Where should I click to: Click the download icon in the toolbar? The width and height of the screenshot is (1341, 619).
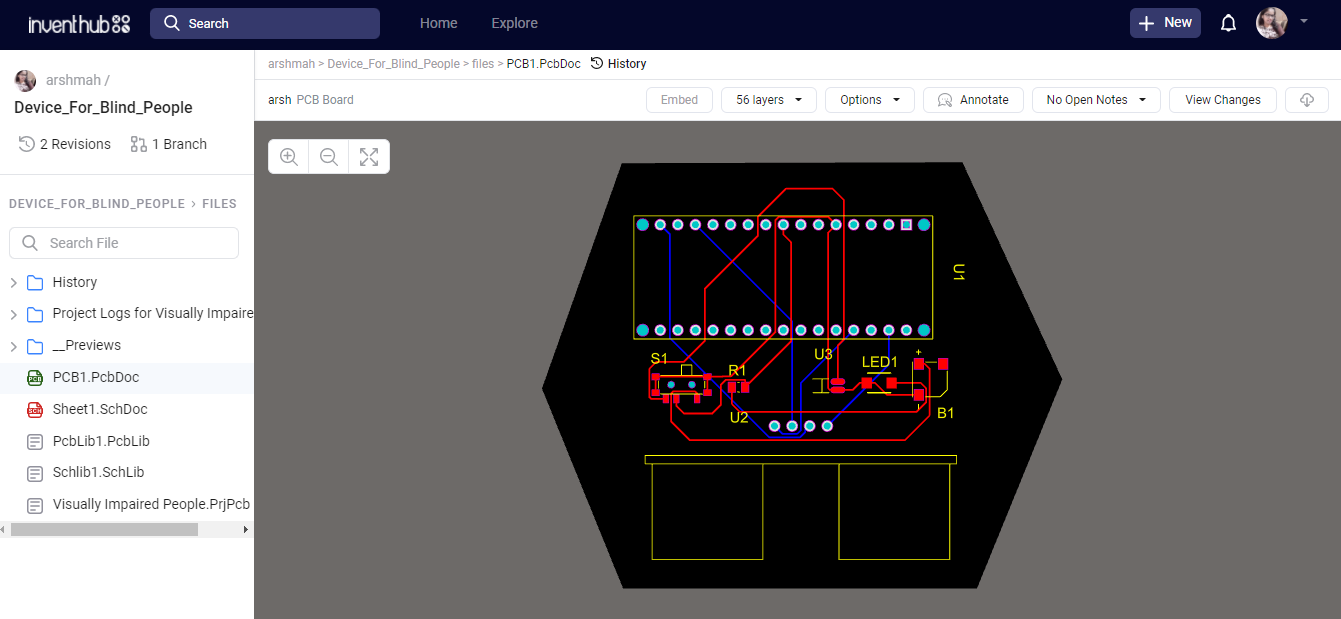[1307, 99]
